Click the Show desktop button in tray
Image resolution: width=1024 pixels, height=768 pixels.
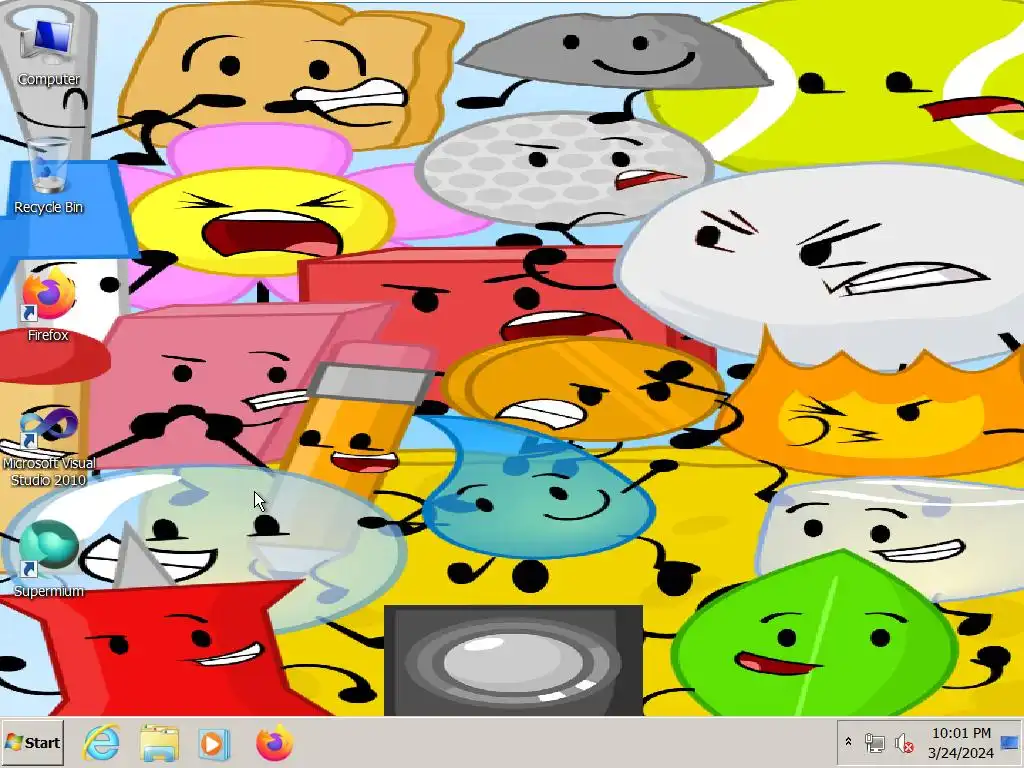pos(1010,743)
